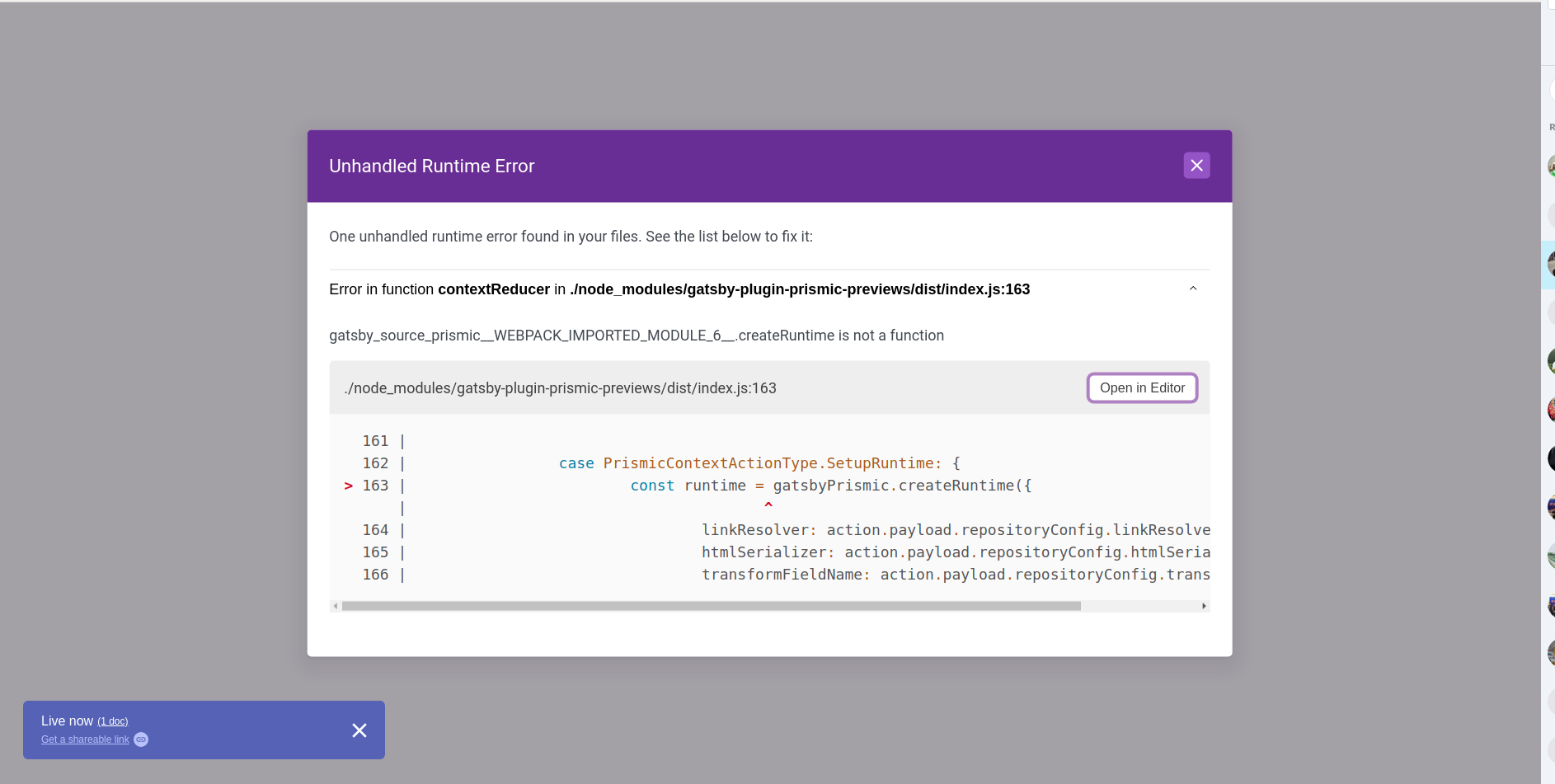Click the createRuntime code on line 163
The image size is (1555, 784).
pos(956,486)
